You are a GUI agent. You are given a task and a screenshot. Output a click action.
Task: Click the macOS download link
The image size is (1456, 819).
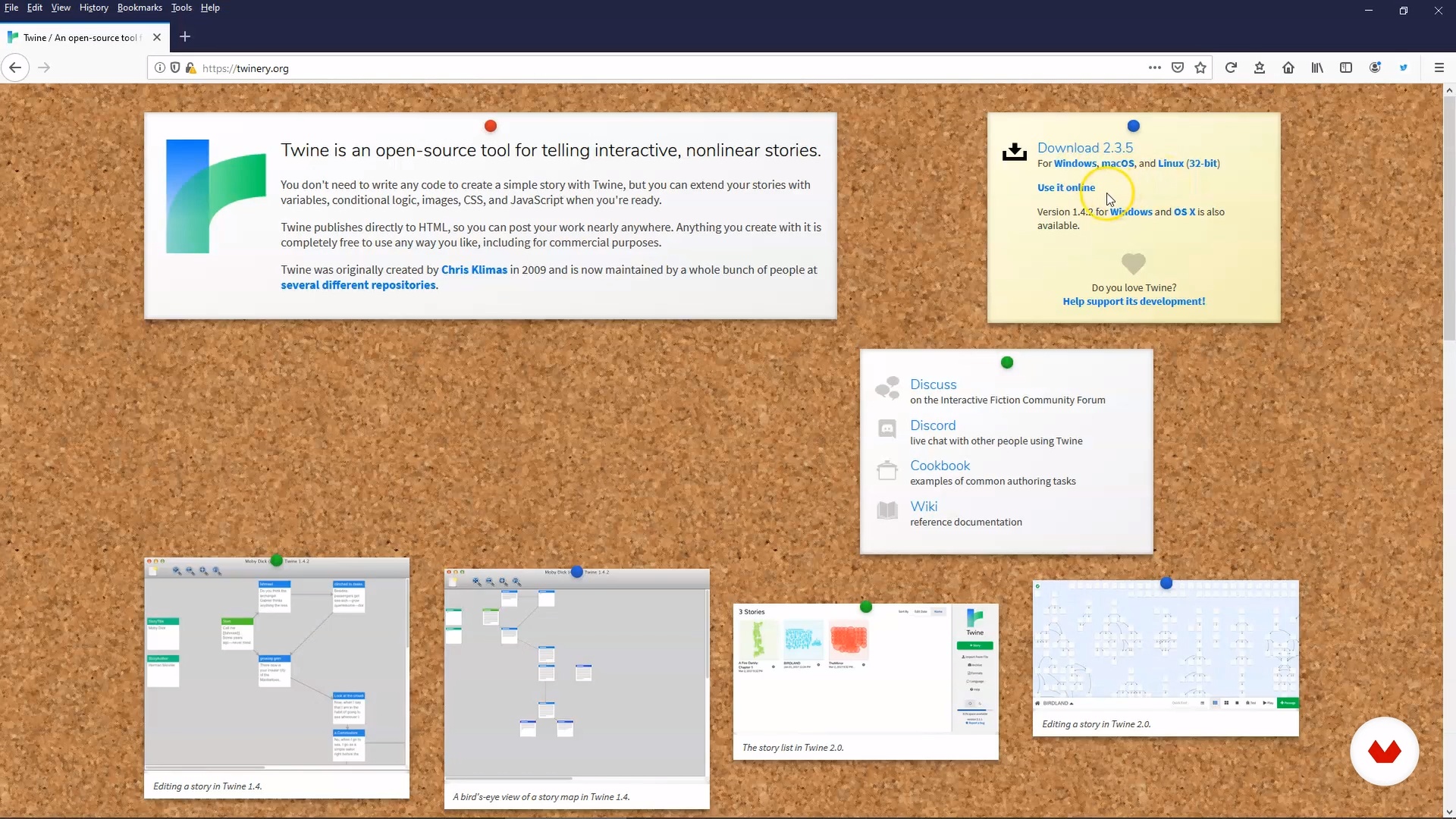point(1117,163)
